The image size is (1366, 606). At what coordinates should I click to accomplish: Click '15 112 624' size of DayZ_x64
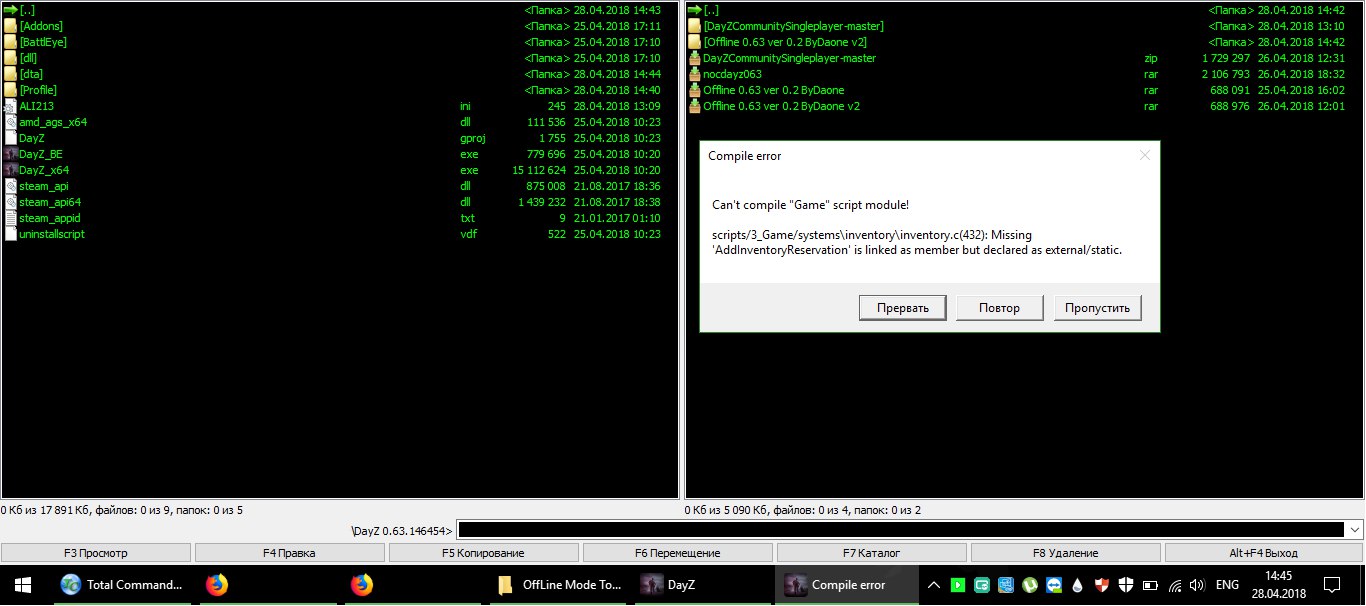pyautogui.click(x=539, y=170)
